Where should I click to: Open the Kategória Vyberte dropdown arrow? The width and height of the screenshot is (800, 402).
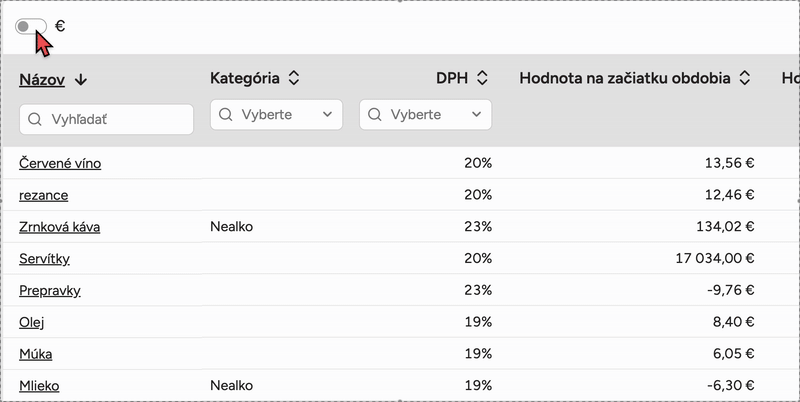click(328, 115)
